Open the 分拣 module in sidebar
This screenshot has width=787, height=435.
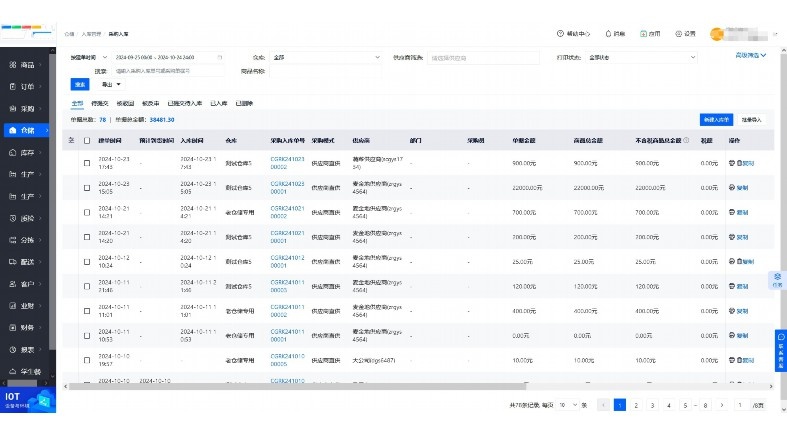(x=25, y=240)
